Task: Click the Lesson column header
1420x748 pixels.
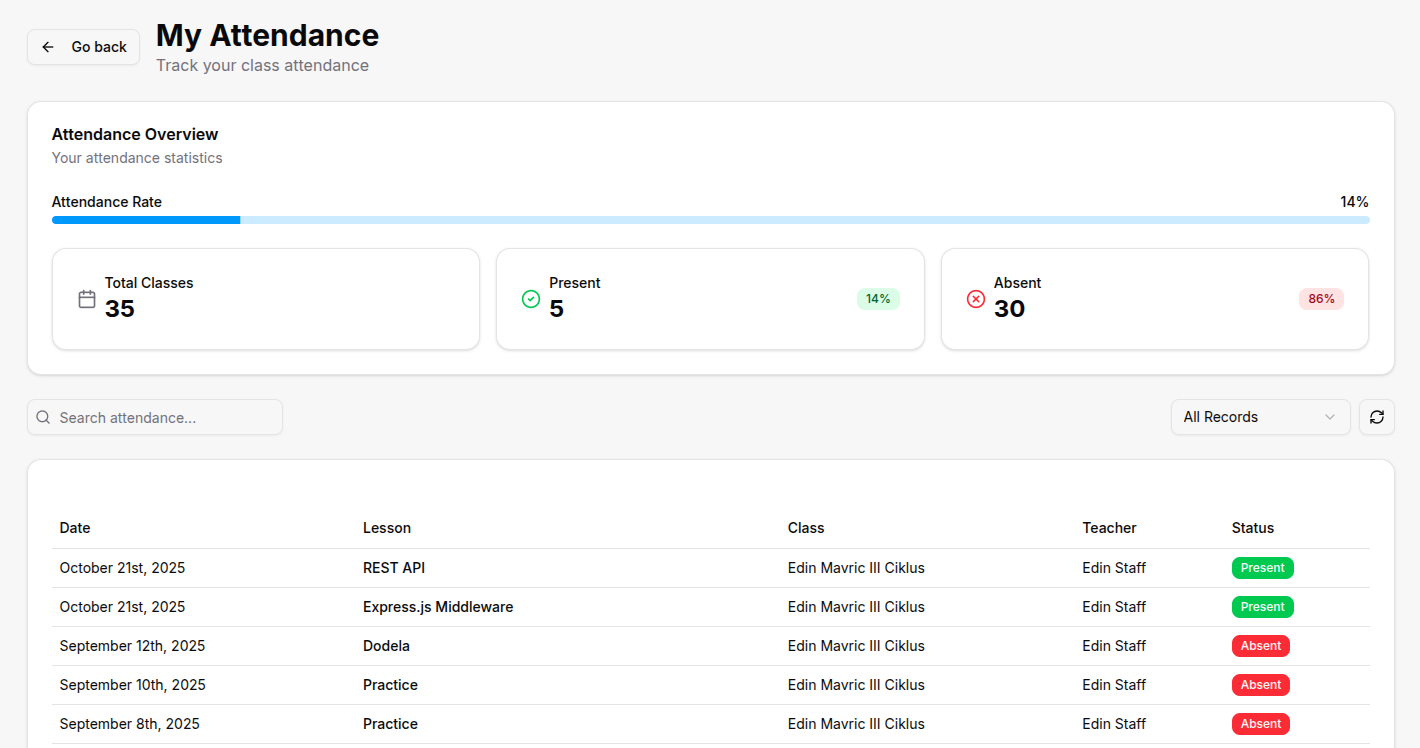Action: coord(387,528)
